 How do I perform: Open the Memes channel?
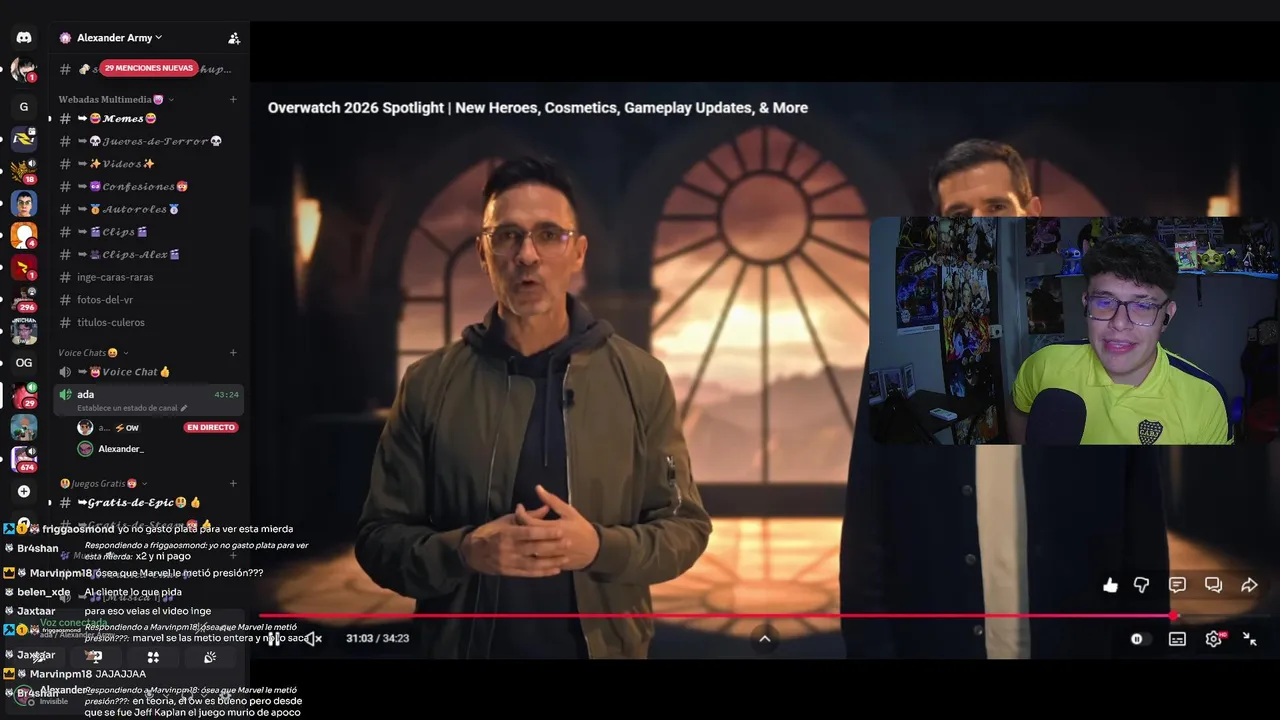click(148, 118)
